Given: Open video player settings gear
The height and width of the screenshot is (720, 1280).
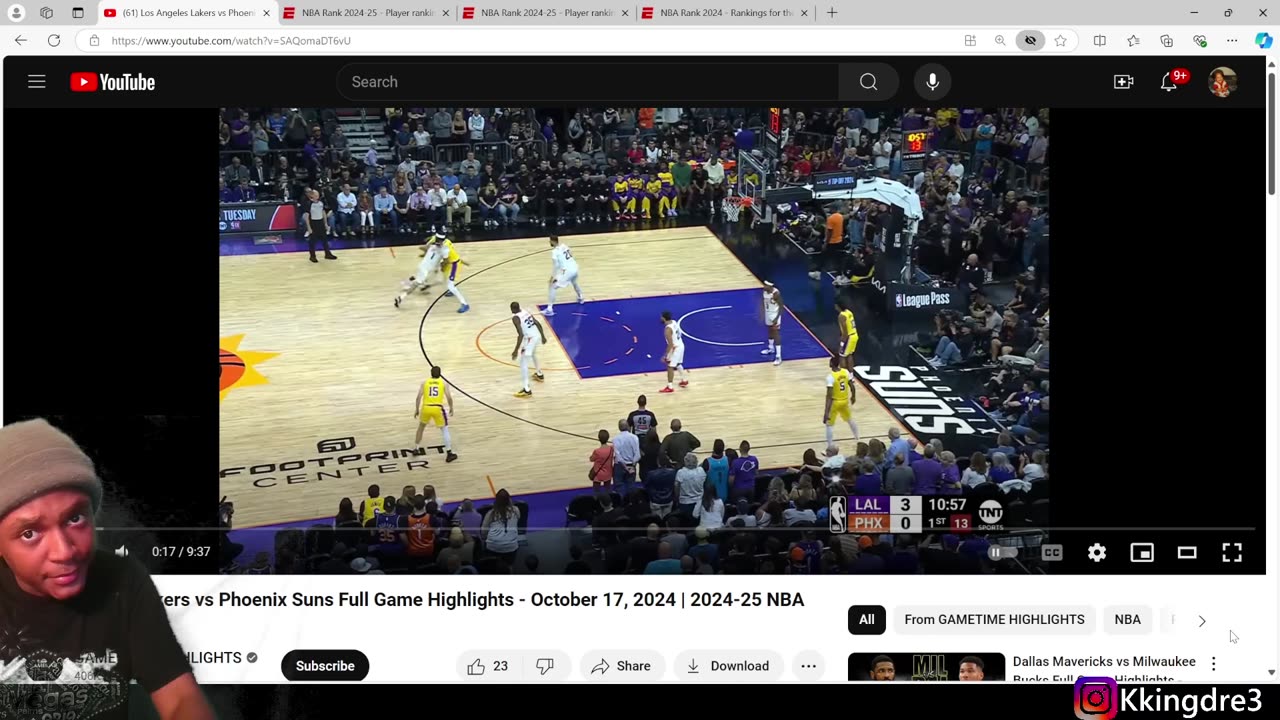Looking at the screenshot, I should coord(1097,552).
